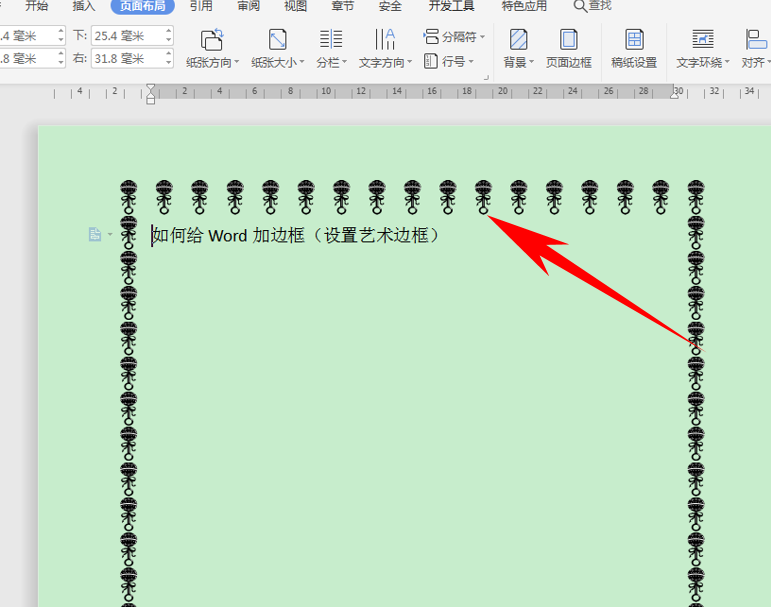771x607 pixels.
Task: Select the 页面布局 tab
Action: pos(143,6)
